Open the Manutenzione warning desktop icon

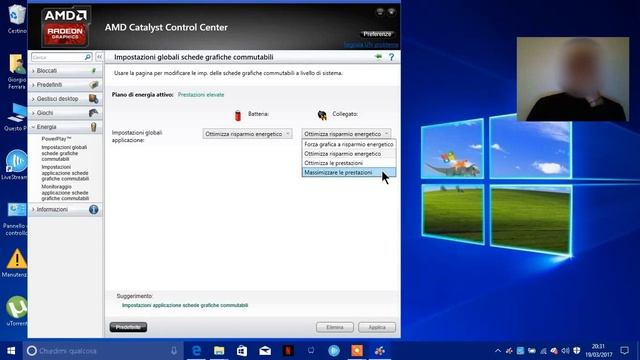[16, 262]
